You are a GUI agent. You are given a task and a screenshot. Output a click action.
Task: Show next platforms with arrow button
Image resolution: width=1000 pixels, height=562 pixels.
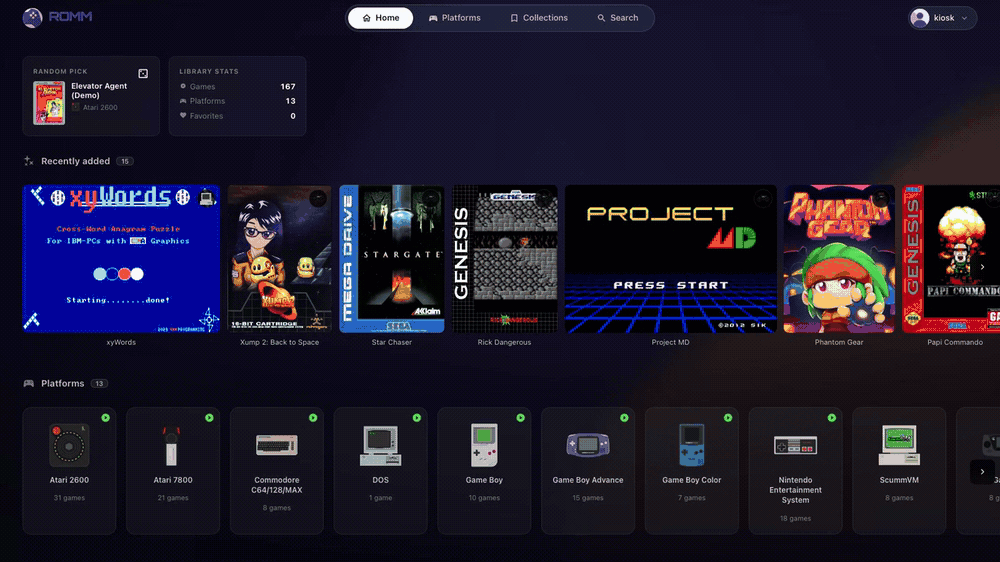click(982, 472)
